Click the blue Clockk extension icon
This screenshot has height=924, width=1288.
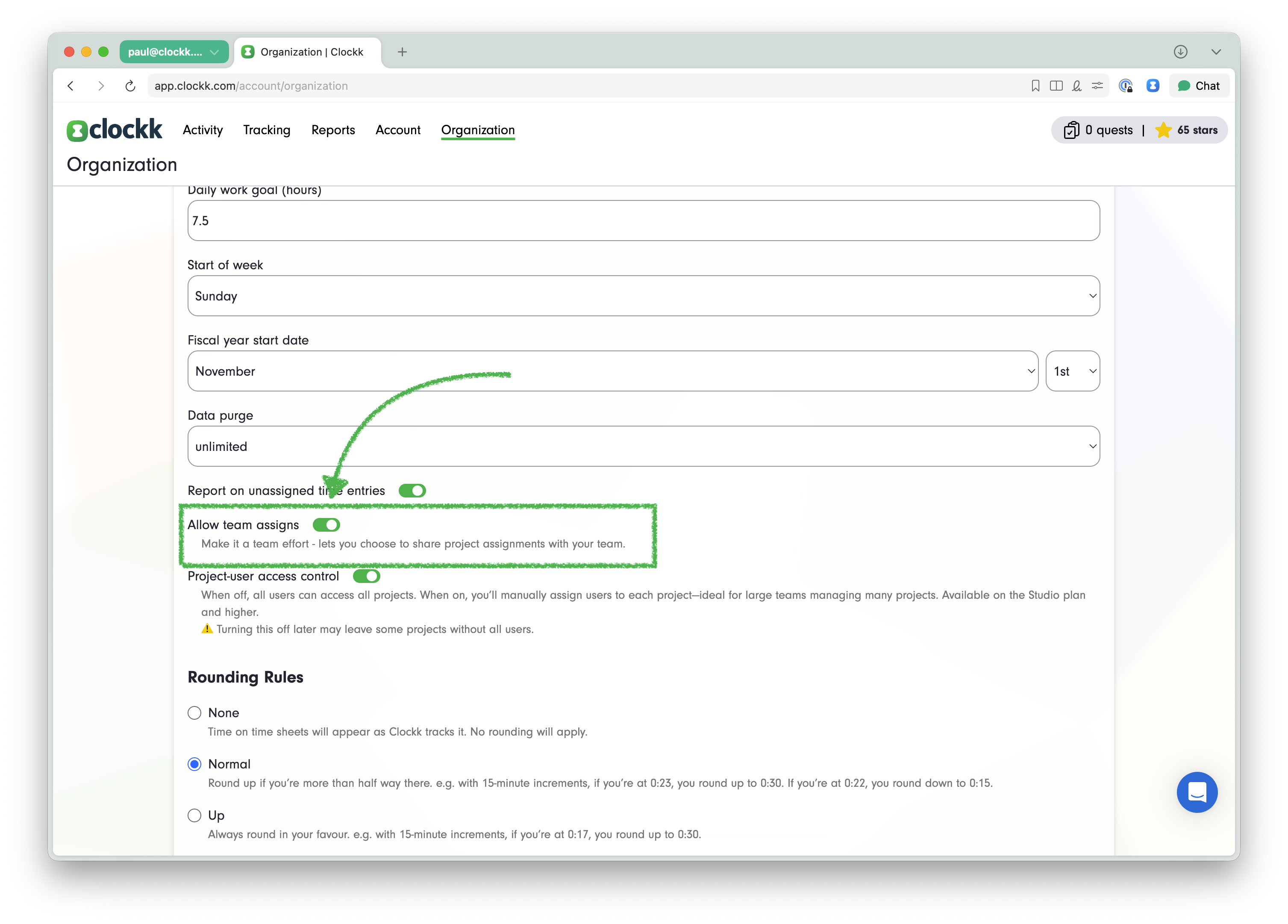[x=1152, y=86]
